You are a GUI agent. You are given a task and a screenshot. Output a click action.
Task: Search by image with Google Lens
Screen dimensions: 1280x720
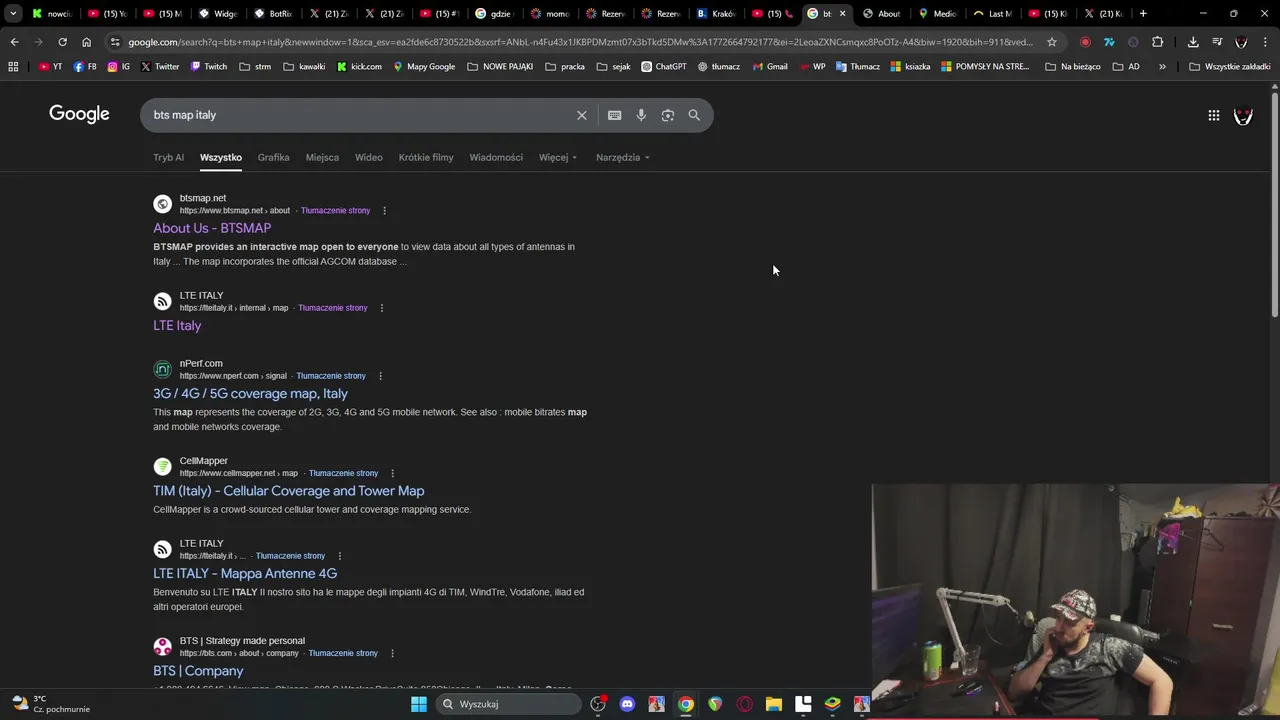coord(668,115)
